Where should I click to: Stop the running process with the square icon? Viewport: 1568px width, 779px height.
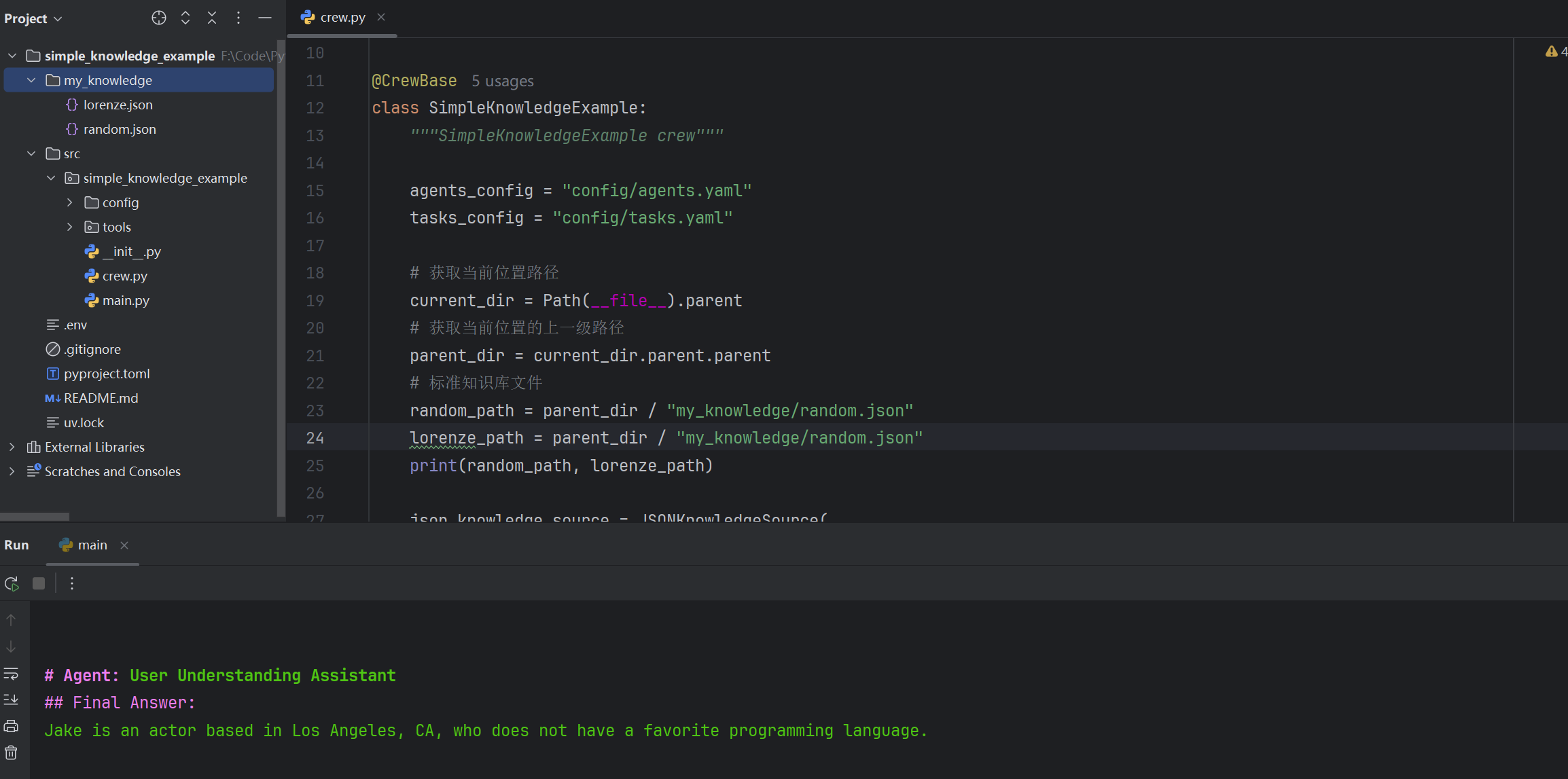click(39, 583)
